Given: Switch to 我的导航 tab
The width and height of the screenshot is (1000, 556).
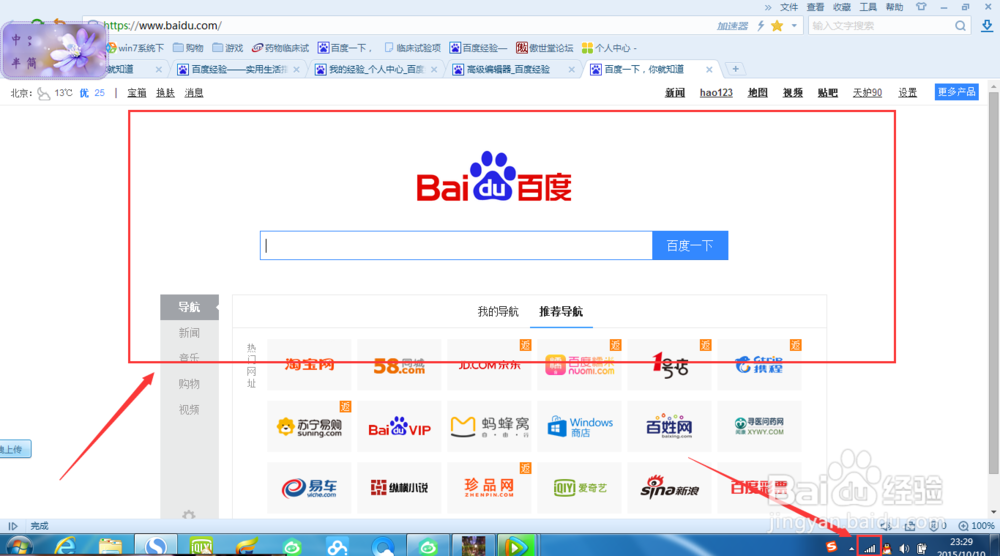Looking at the screenshot, I should tap(498, 311).
